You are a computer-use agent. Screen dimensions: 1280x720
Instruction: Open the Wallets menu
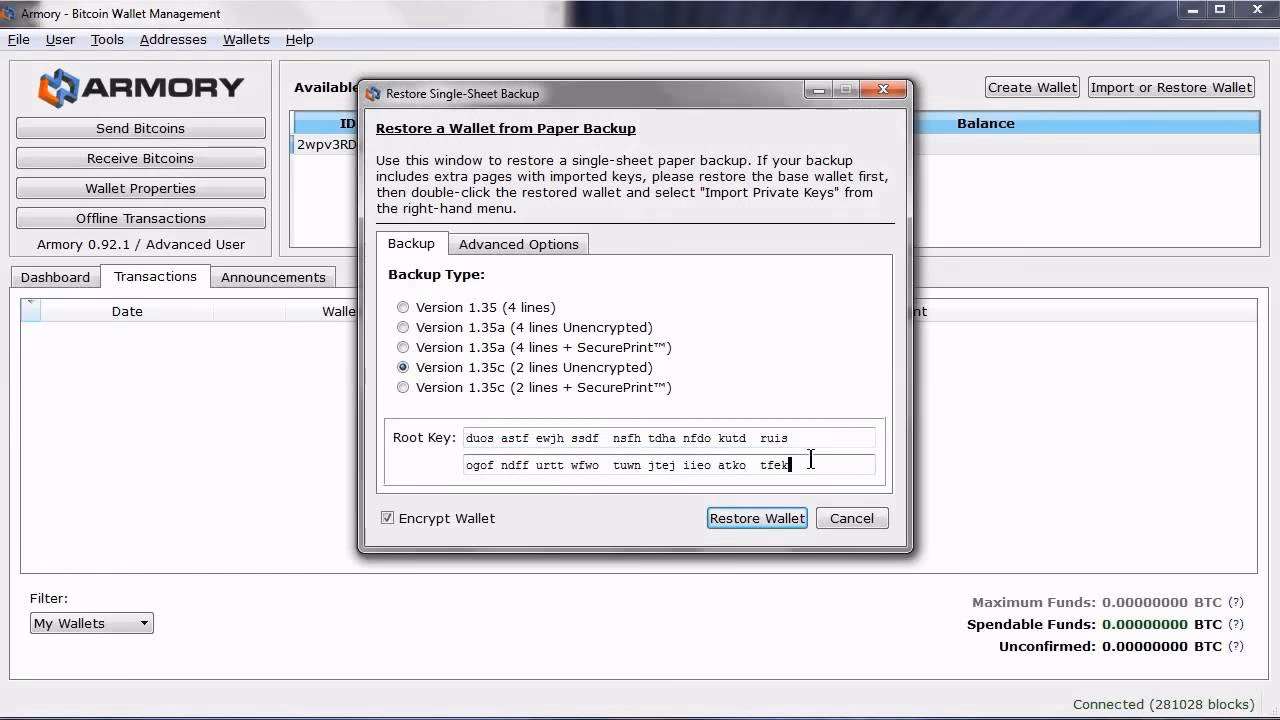(246, 40)
